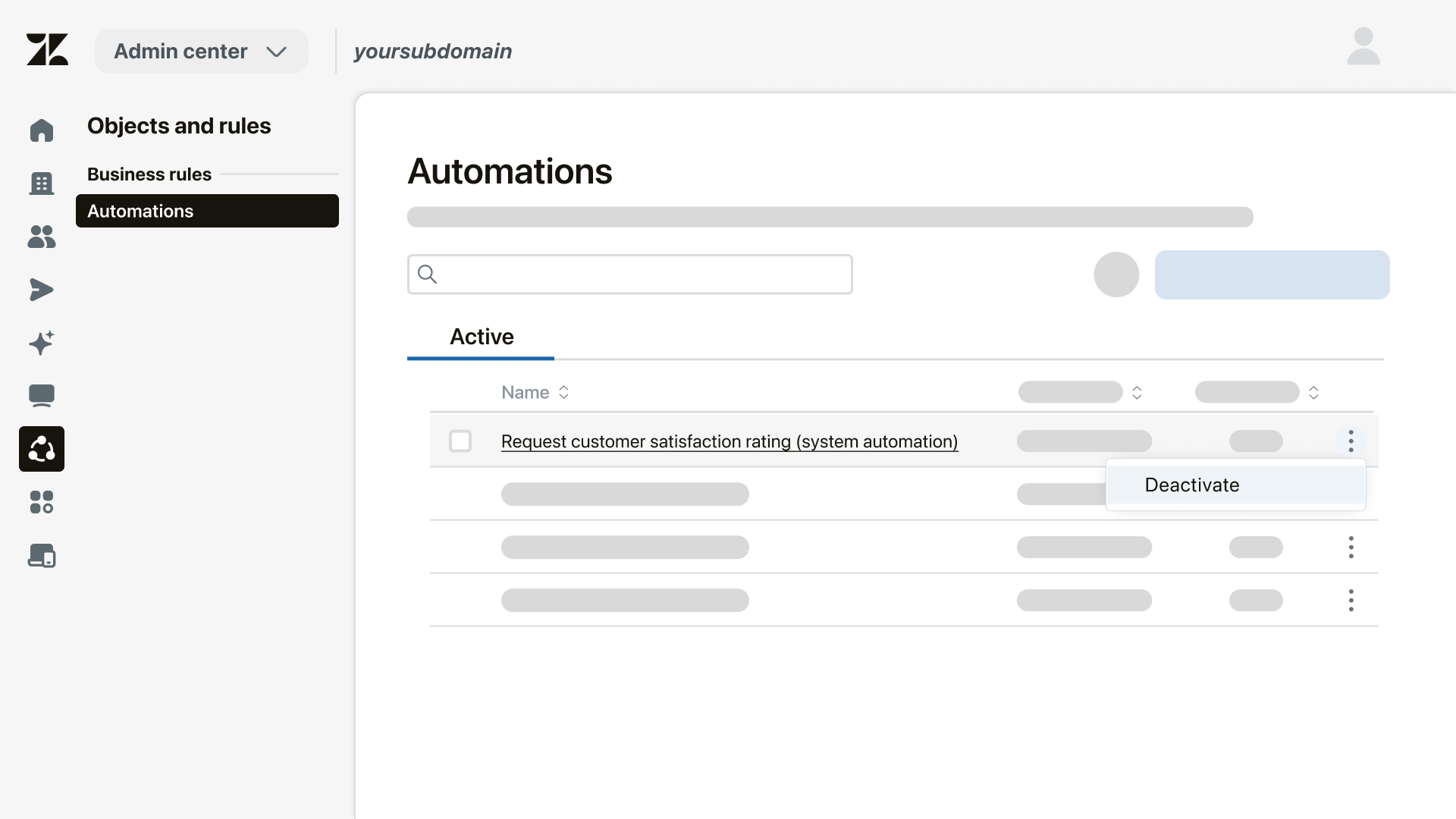Viewport: 1456px width, 819px height.
Task: Open Request customer satisfaction rating automation
Action: click(x=729, y=441)
